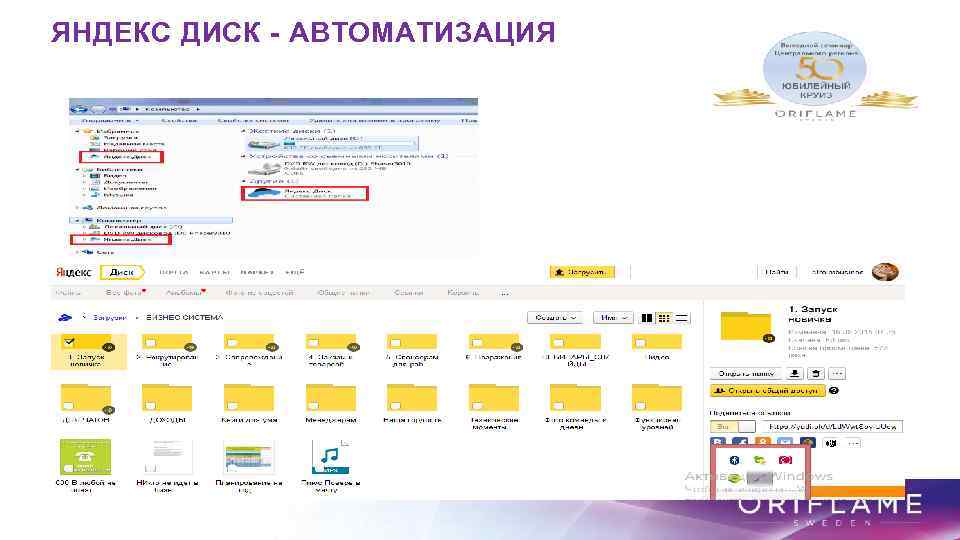Click the red camera tray icon
This screenshot has width=960, height=540.
coord(785,460)
